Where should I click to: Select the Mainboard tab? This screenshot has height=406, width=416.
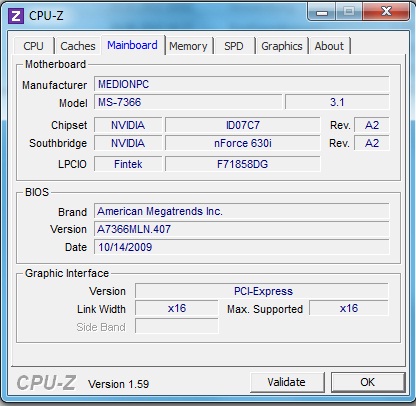(x=133, y=45)
